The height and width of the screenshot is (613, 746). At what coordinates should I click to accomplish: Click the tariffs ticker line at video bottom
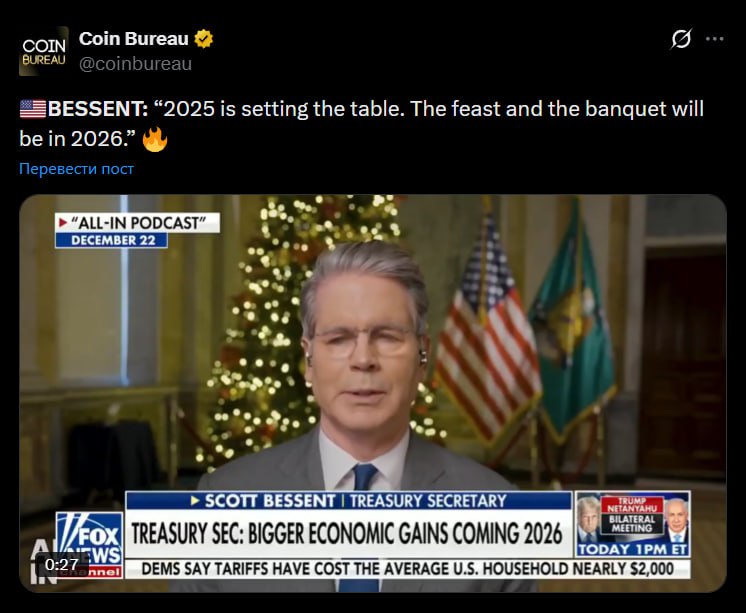tap(408, 569)
